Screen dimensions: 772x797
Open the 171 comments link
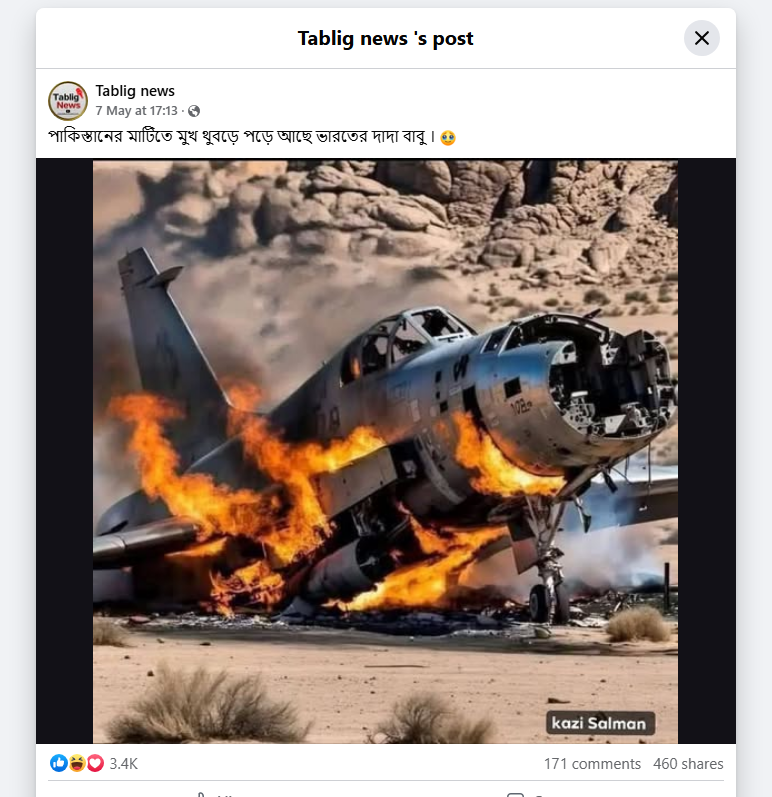[x=592, y=763]
